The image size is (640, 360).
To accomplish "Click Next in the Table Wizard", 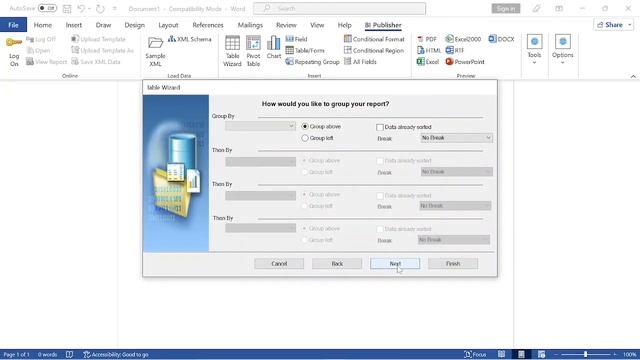I will [395, 264].
